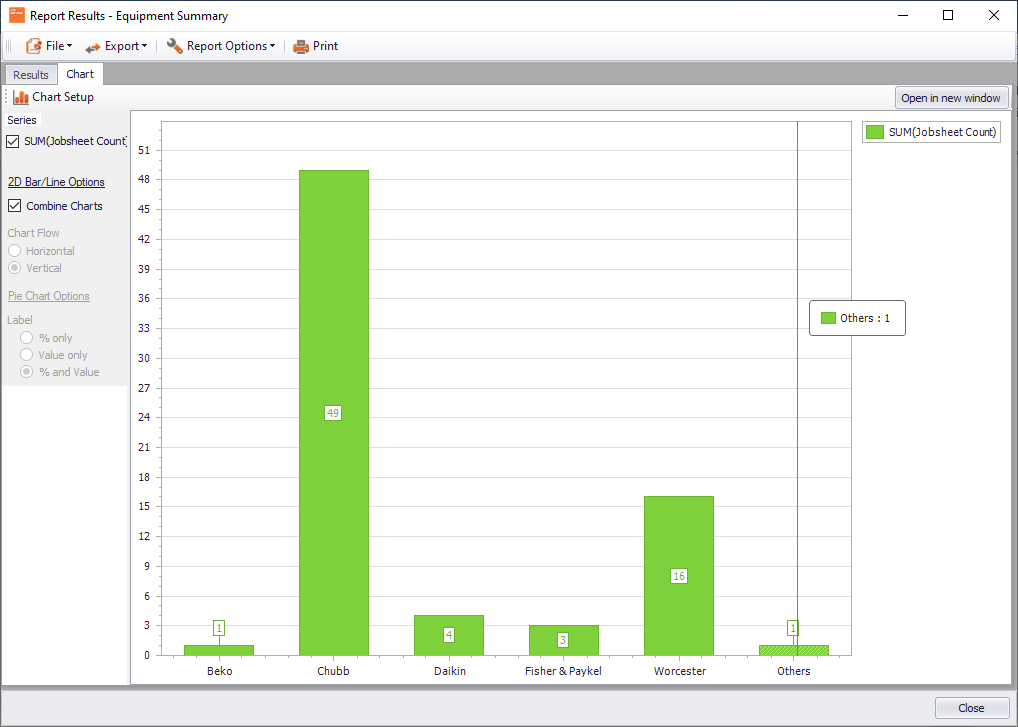Viewport: 1018px width, 727px height.
Task: Click the Worcester axis label
Action: pos(680,671)
